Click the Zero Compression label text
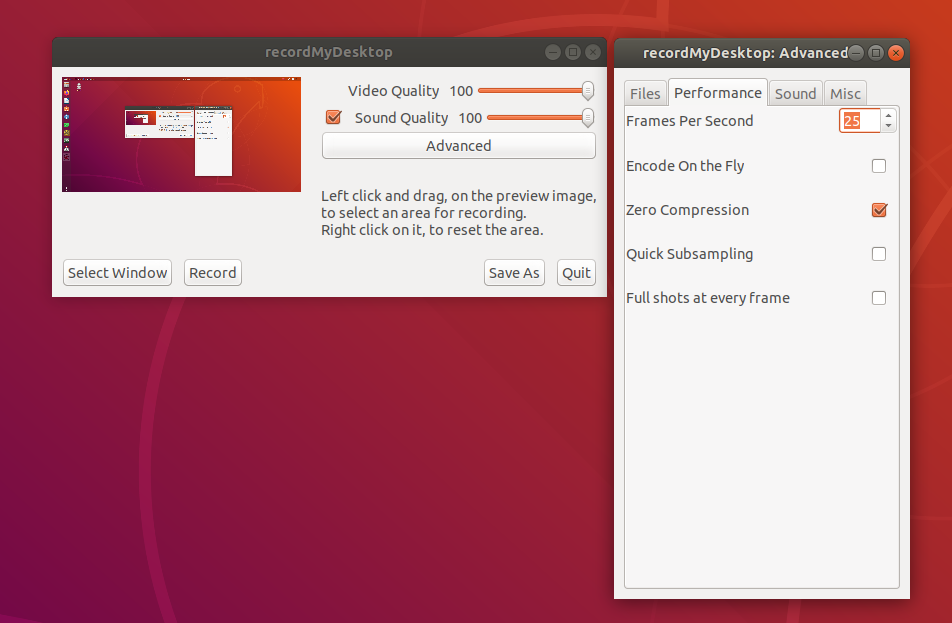952x623 pixels. pos(687,210)
